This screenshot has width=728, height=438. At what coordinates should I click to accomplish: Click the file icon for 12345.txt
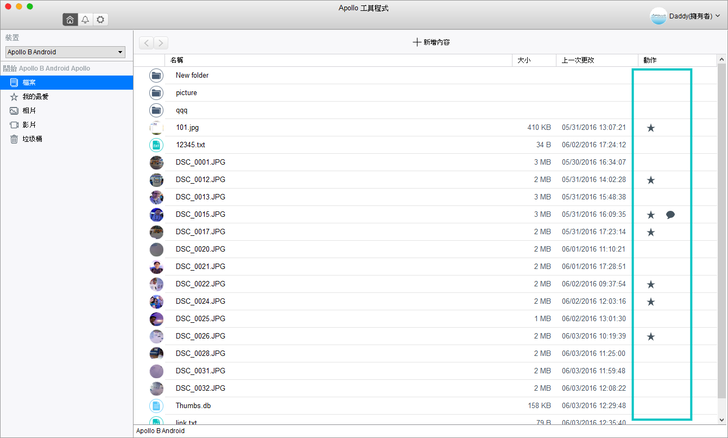click(156, 145)
